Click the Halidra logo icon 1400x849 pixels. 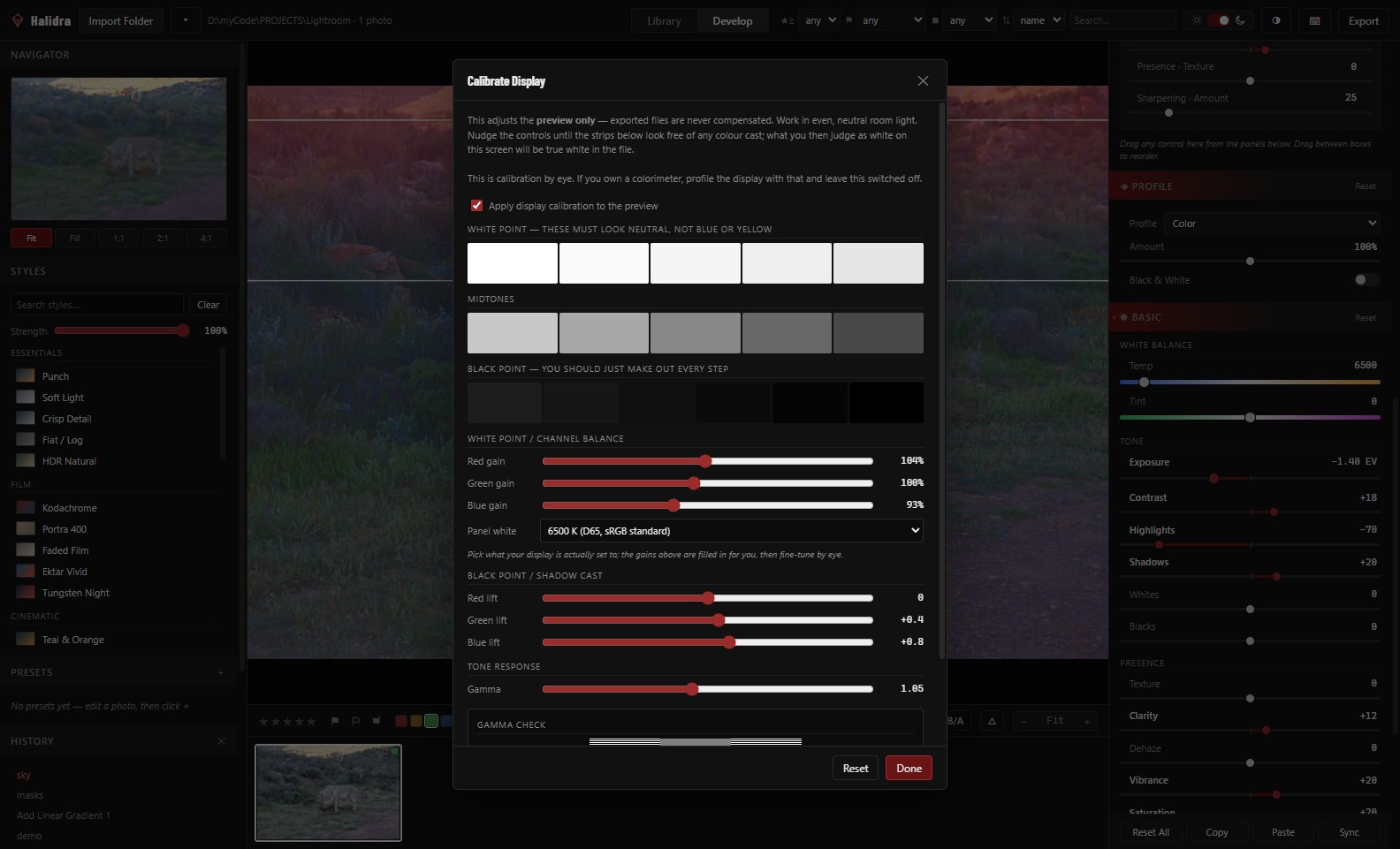[x=17, y=20]
